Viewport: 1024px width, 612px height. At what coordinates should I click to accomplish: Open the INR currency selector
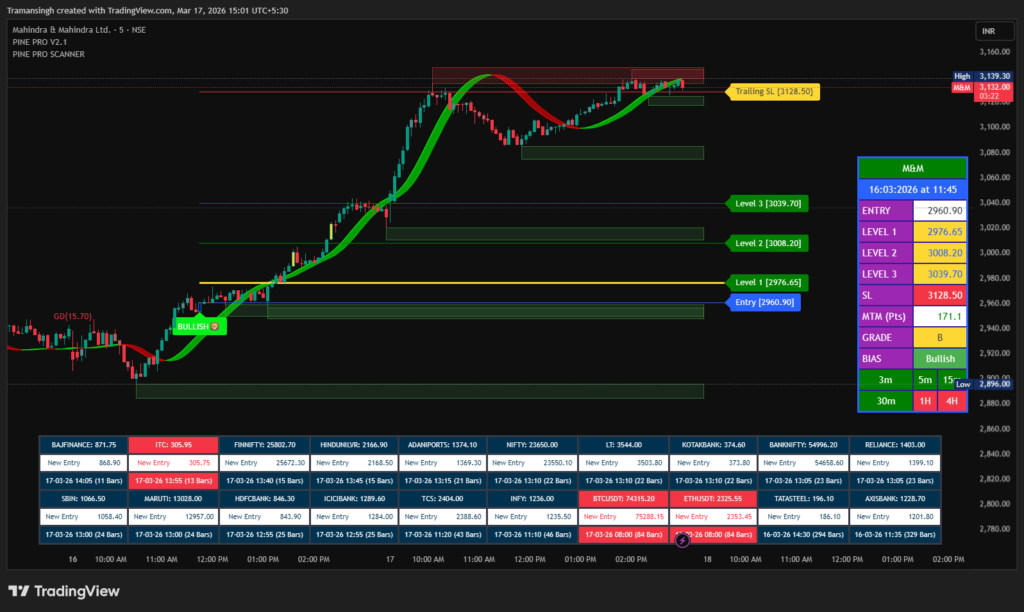[991, 31]
